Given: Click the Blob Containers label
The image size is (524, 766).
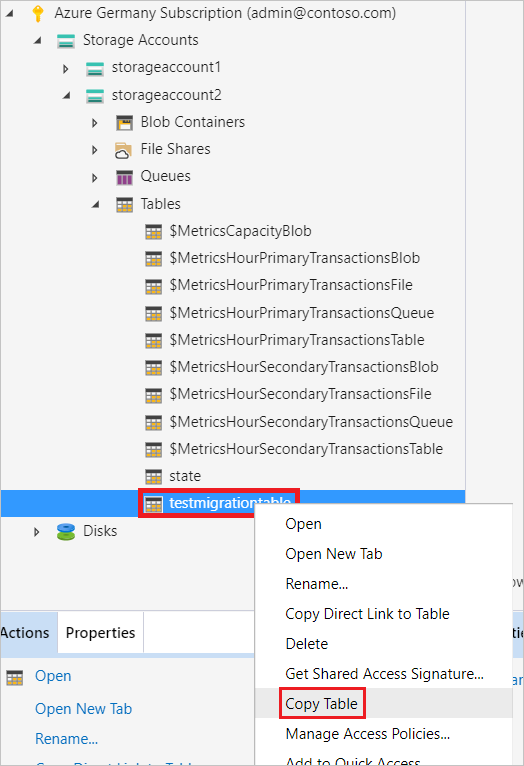Looking at the screenshot, I should pos(193,122).
